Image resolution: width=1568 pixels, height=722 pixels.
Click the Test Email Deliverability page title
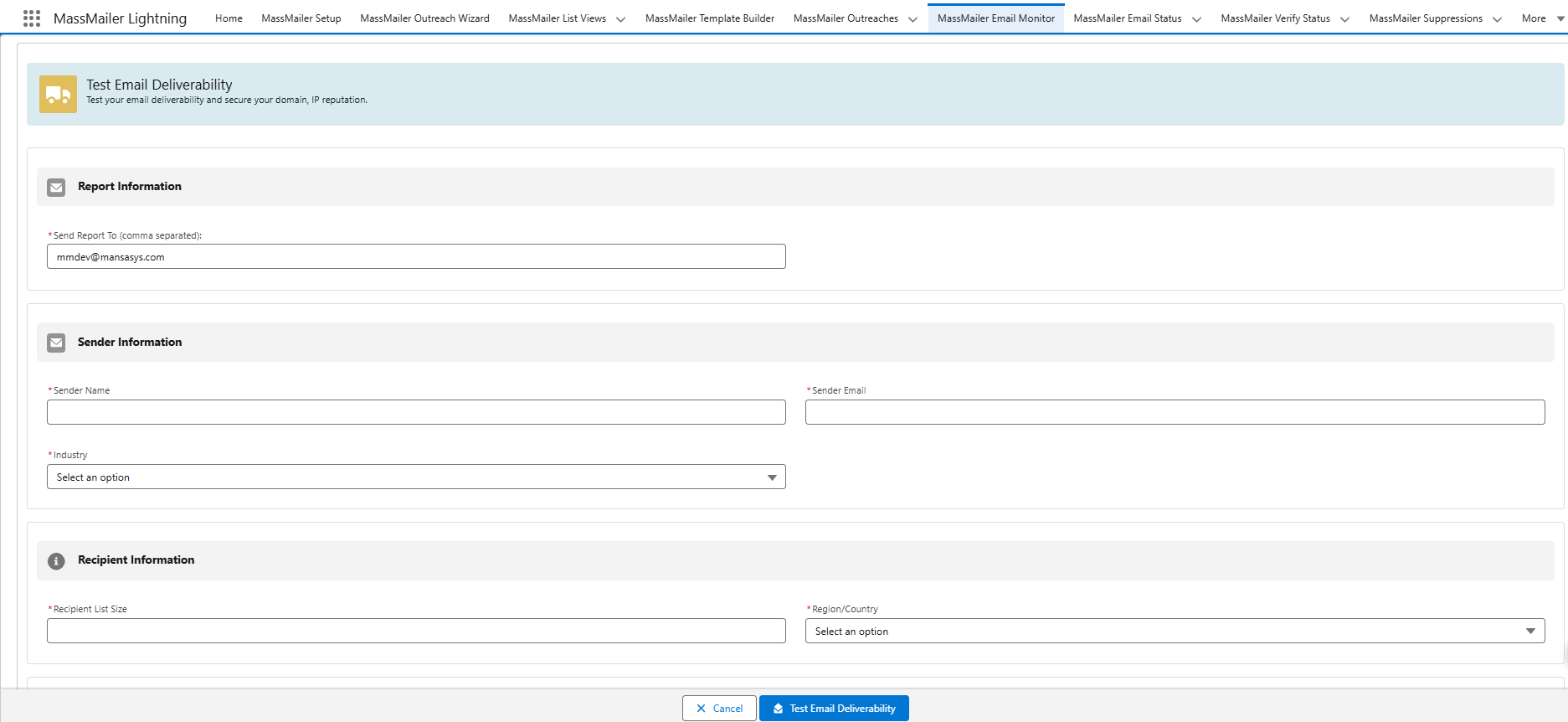(x=159, y=85)
